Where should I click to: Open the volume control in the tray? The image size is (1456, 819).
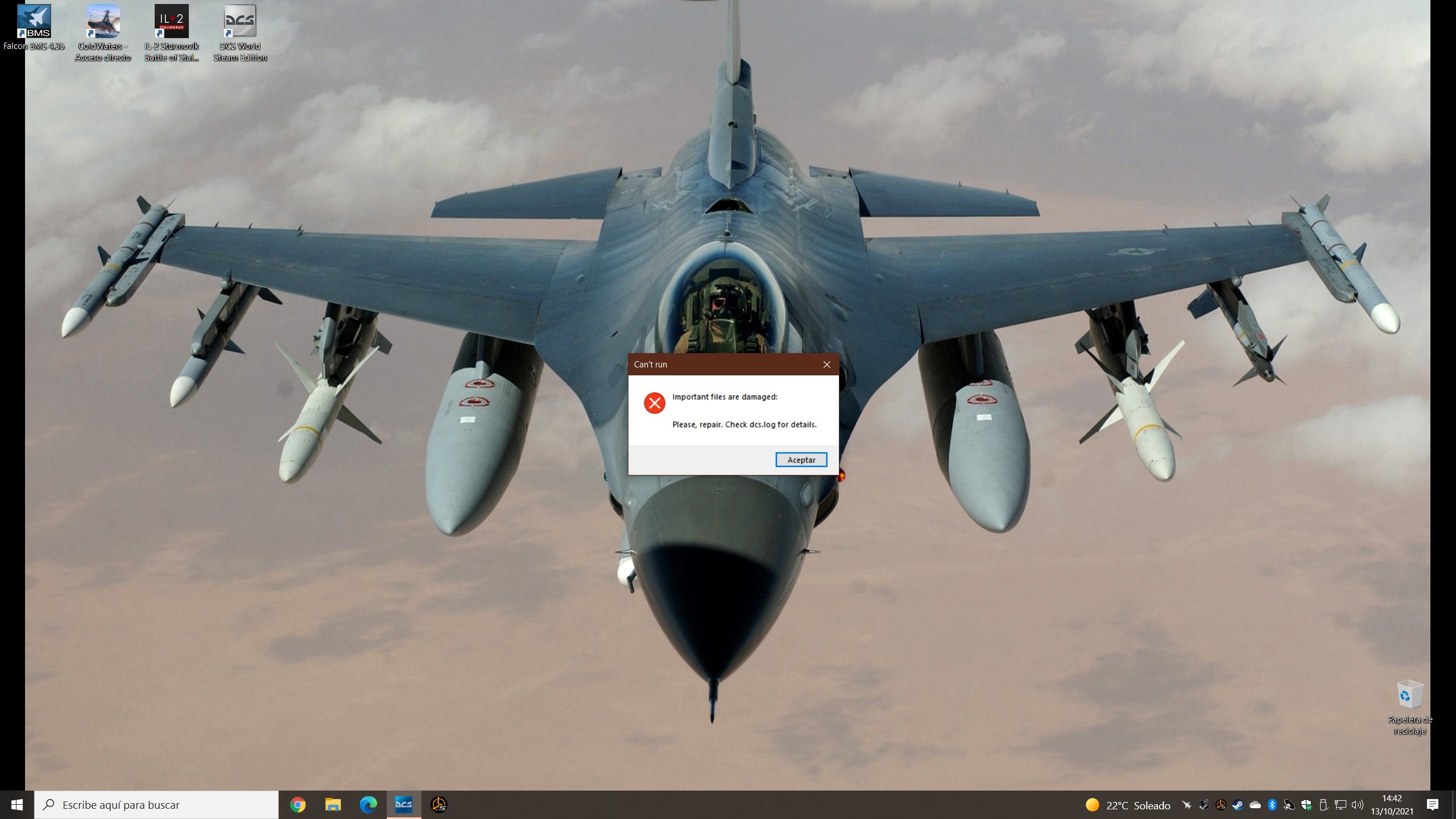(x=1358, y=805)
